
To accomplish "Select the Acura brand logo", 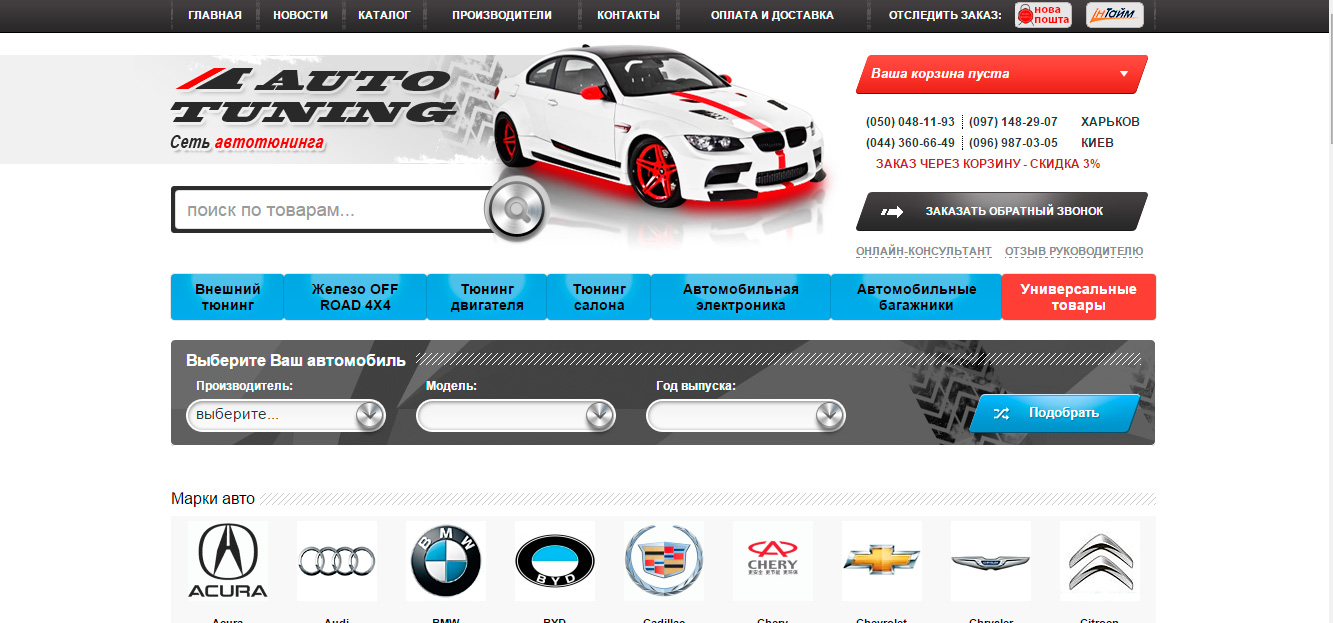I will tap(228, 561).
